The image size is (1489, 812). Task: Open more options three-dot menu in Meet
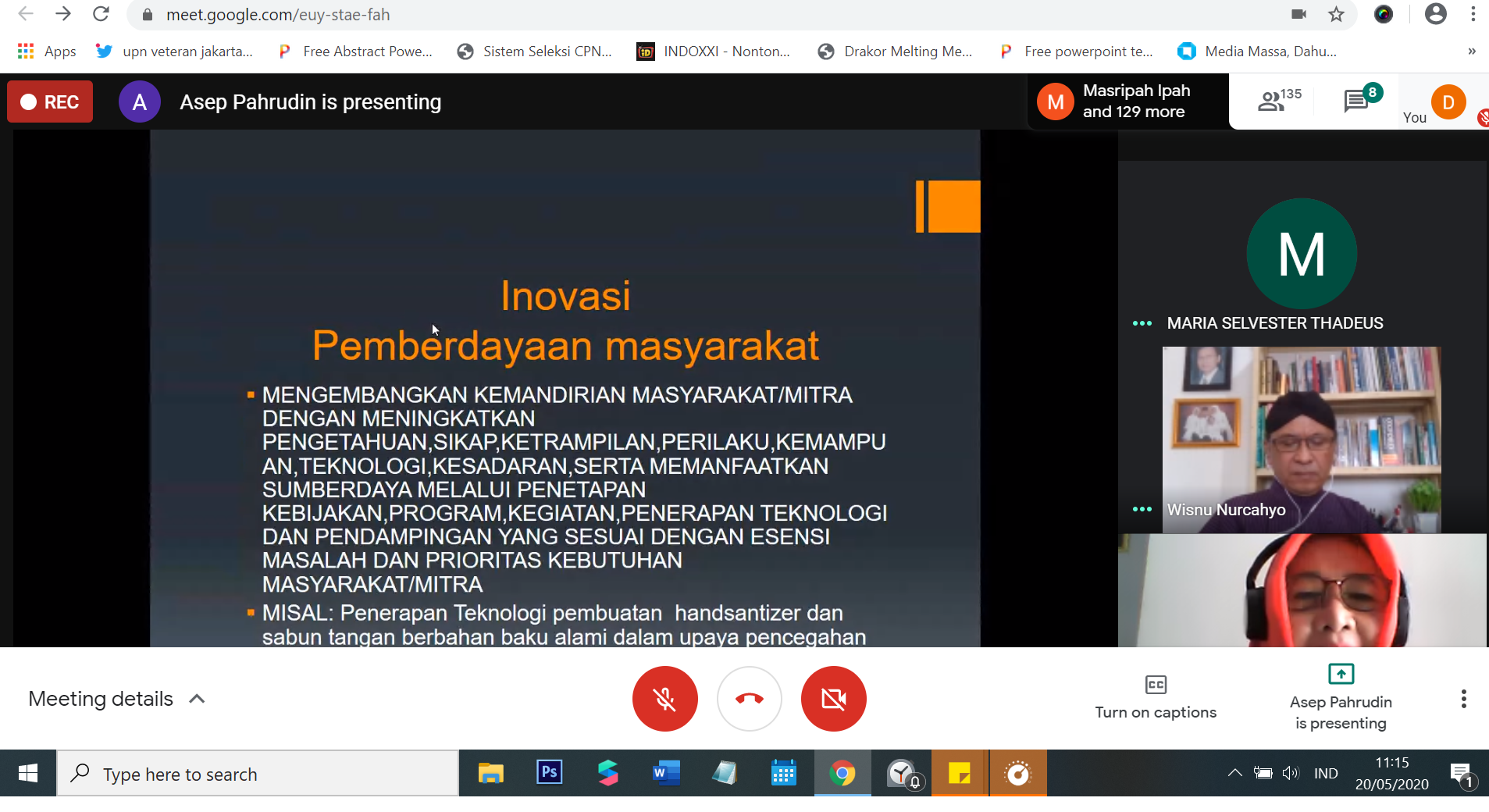pyautogui.click(x=1463, y=699)
